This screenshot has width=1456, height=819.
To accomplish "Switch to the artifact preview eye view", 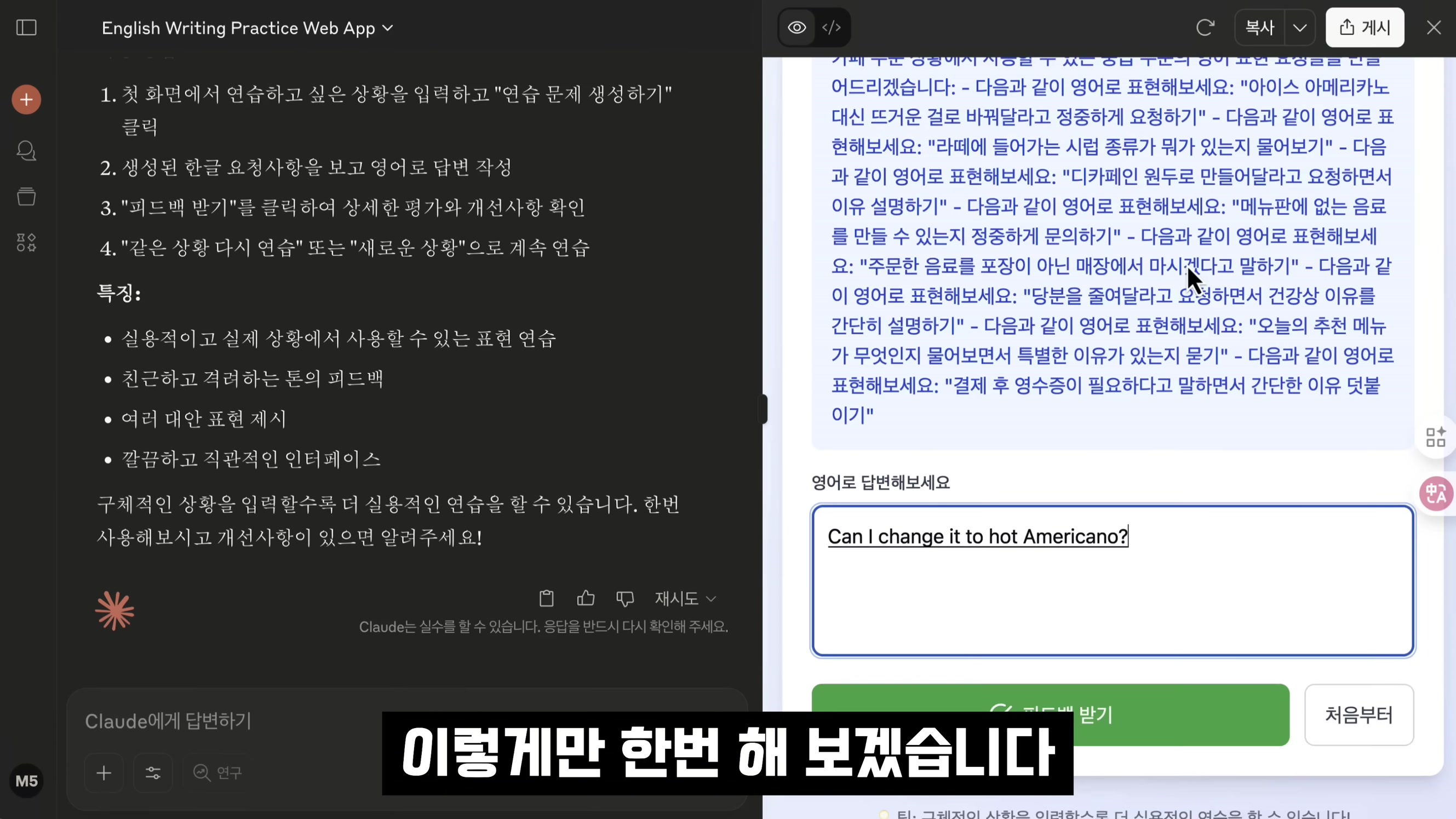I will coord(797,27).
